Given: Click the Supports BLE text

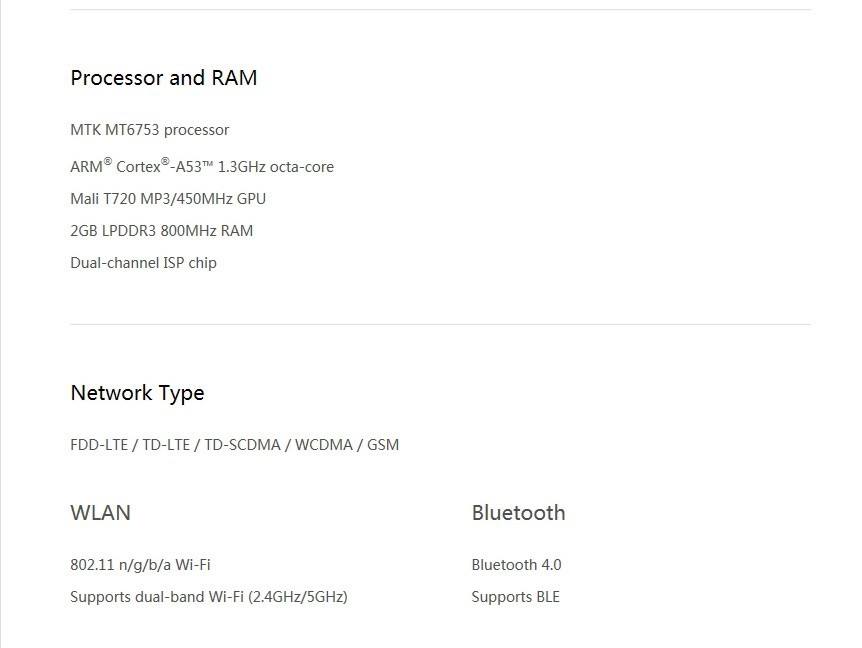Looking at the screenshot, I should 515,597.
